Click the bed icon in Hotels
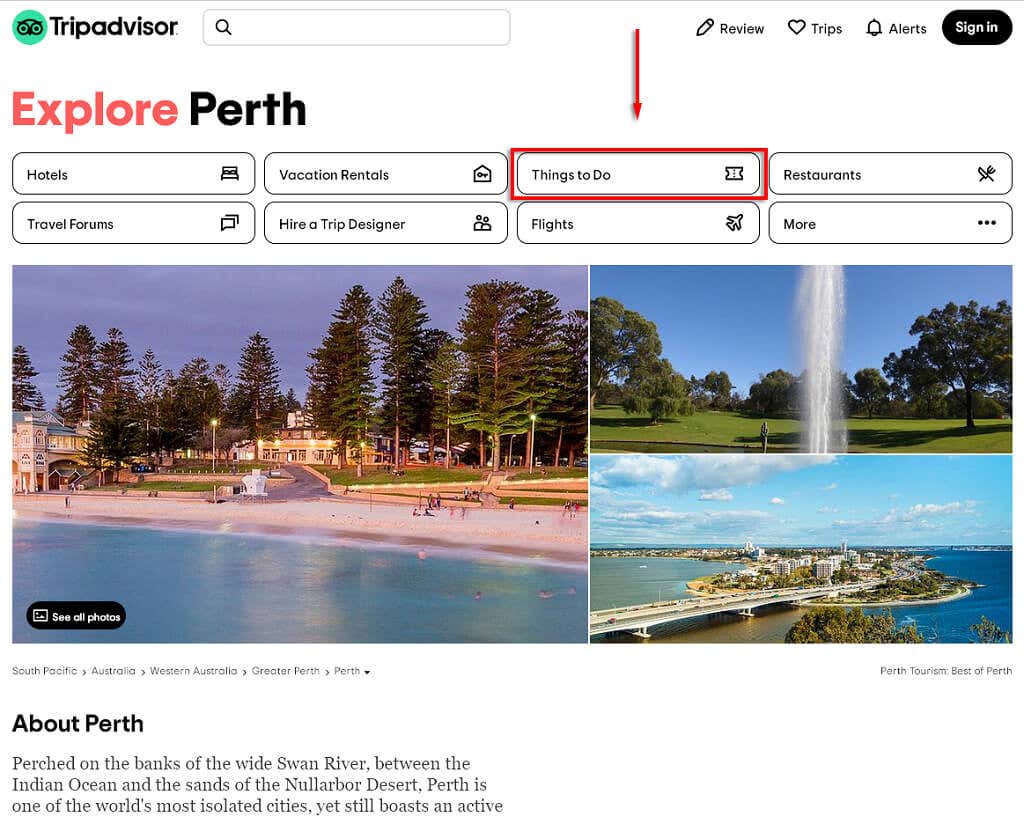1024x817 pixels. coord(230,174)
